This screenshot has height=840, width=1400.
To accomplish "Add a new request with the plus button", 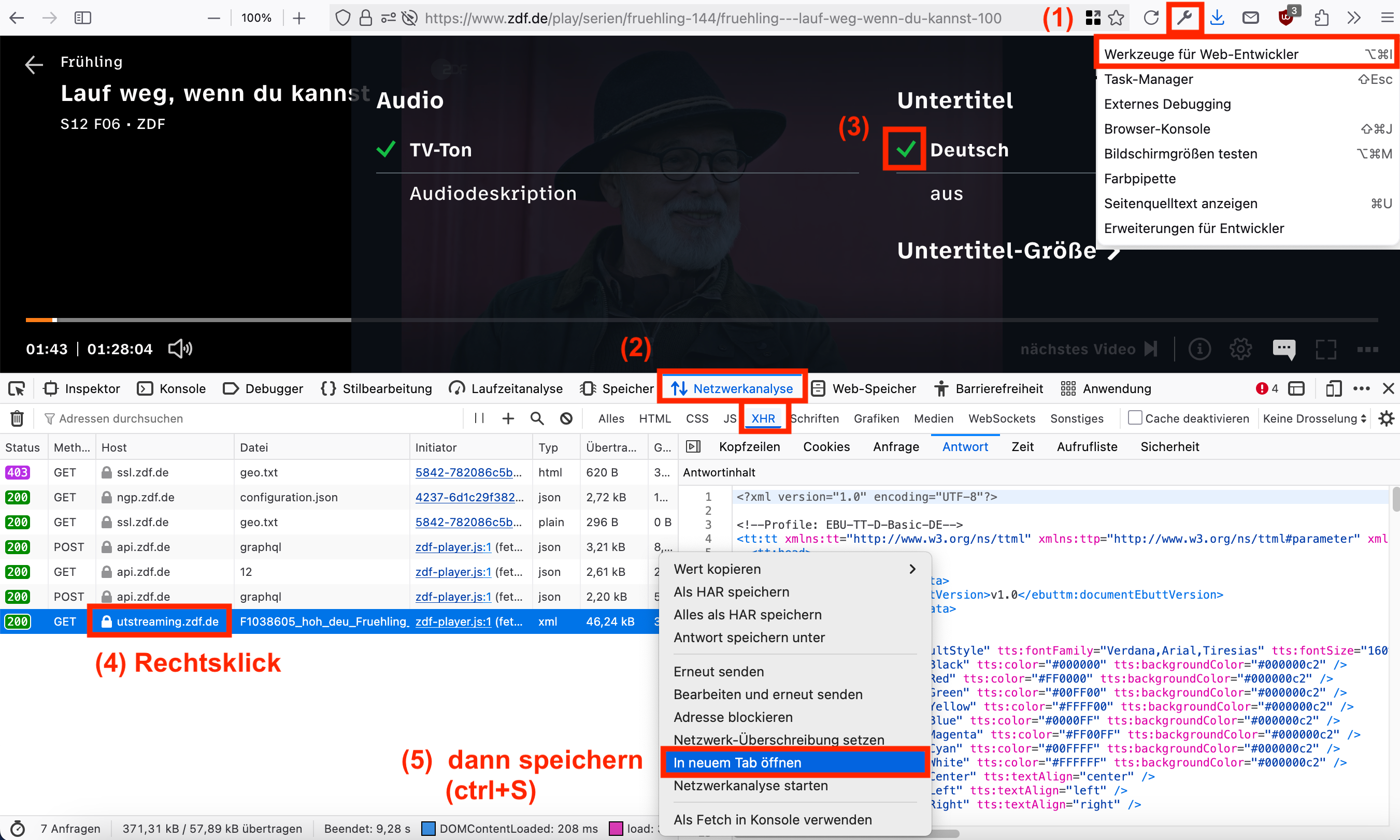I will [508, 418].
